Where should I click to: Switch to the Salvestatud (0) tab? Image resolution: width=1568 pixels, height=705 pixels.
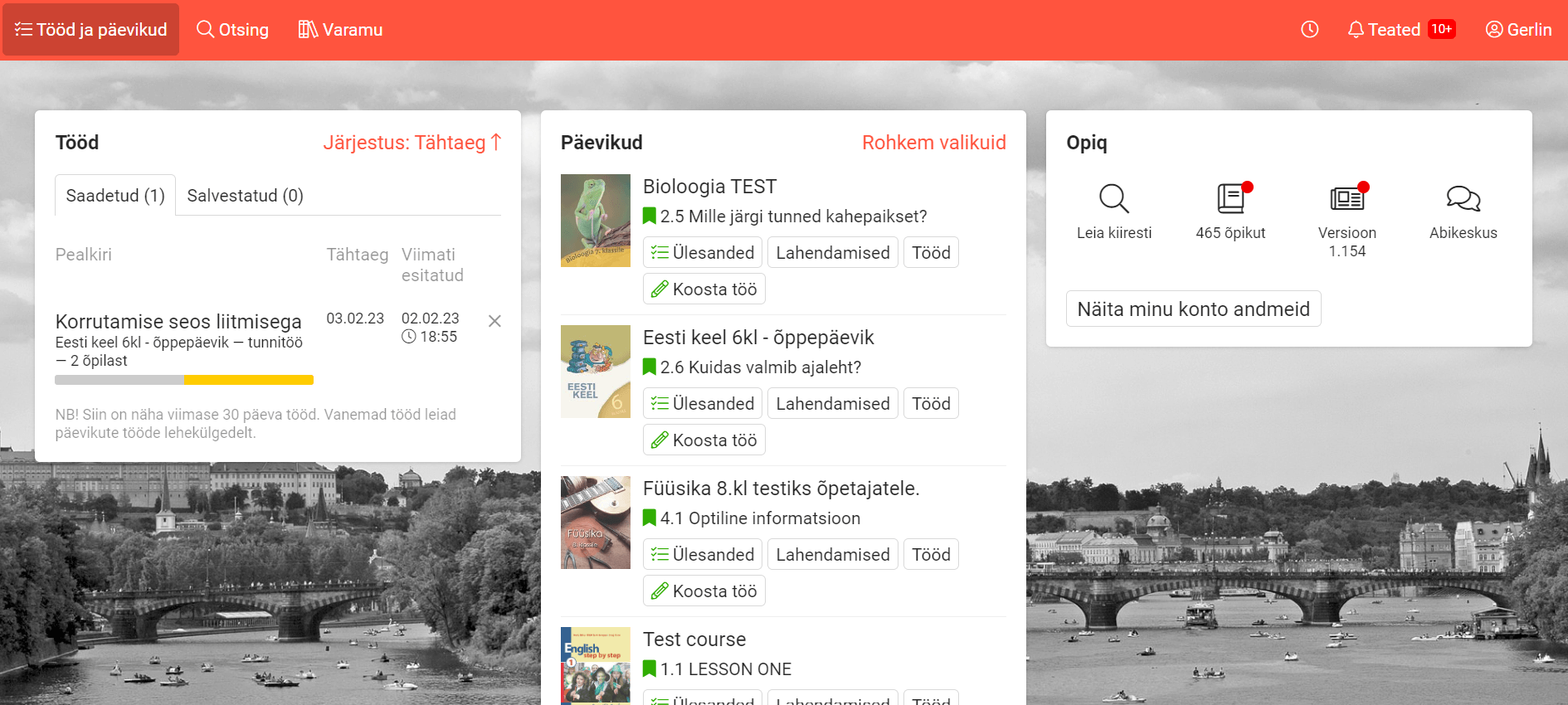pyautogui.click(x=246, y=196)
